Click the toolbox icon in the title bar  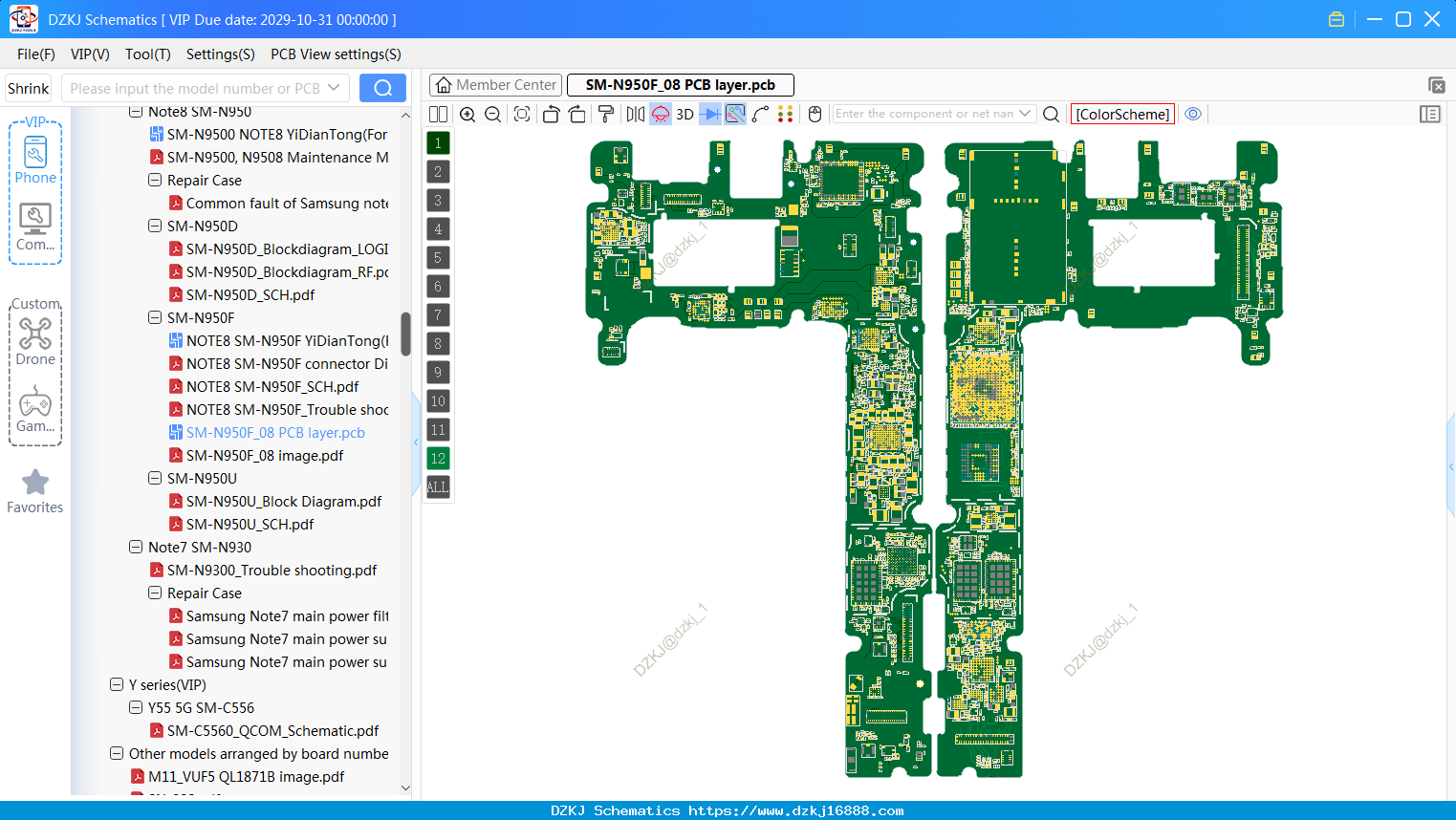1336,19
